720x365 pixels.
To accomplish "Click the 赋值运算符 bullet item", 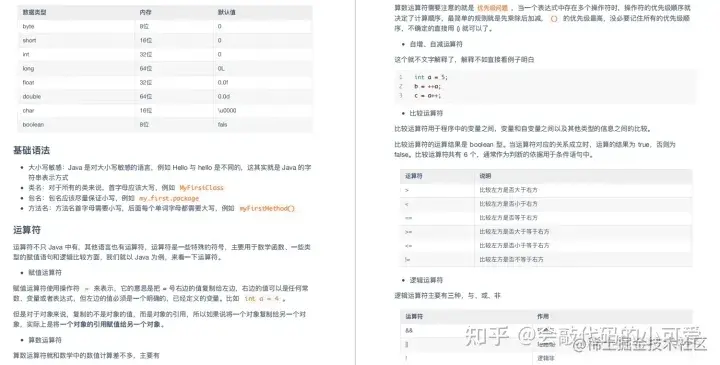I will tap(45, 273).
